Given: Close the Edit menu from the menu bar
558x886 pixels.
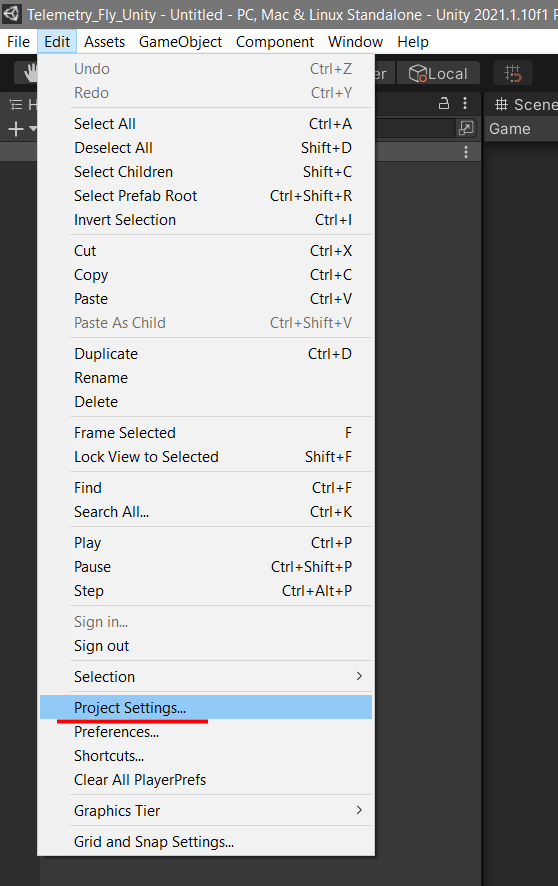Looking at the screenshot, I should coord(57,42).
